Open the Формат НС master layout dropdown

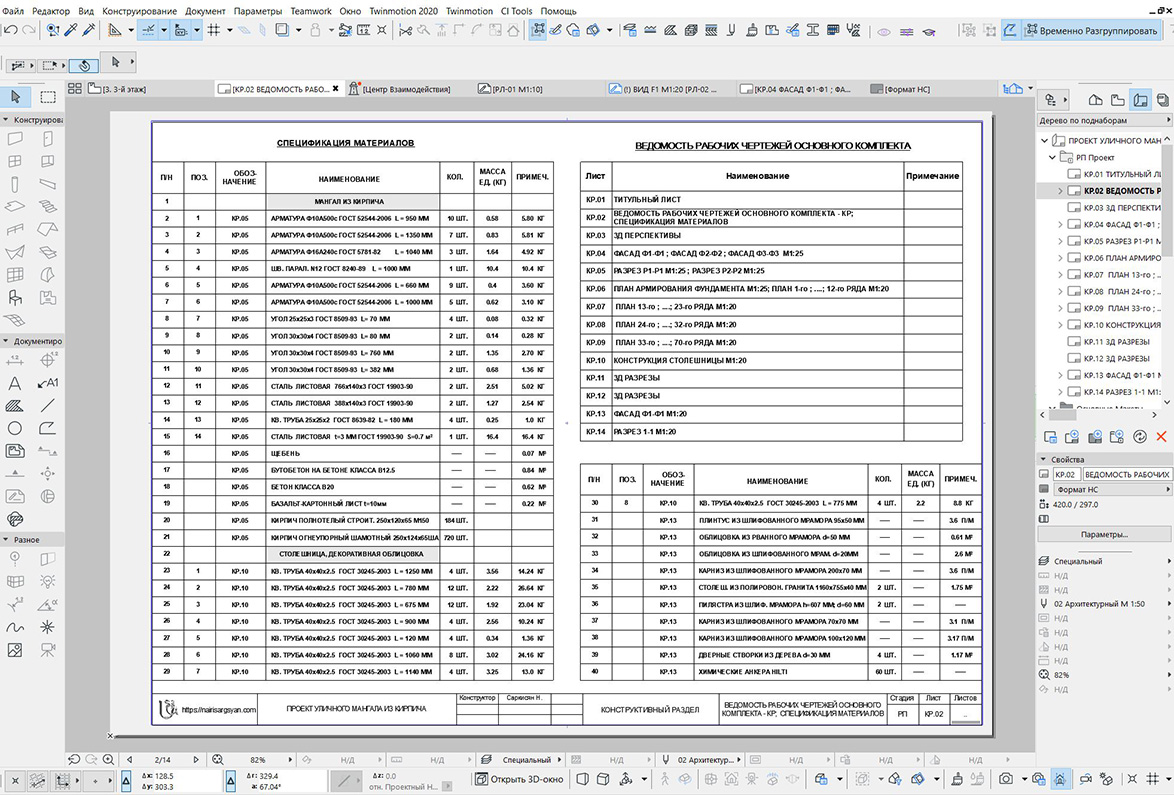1112,490
